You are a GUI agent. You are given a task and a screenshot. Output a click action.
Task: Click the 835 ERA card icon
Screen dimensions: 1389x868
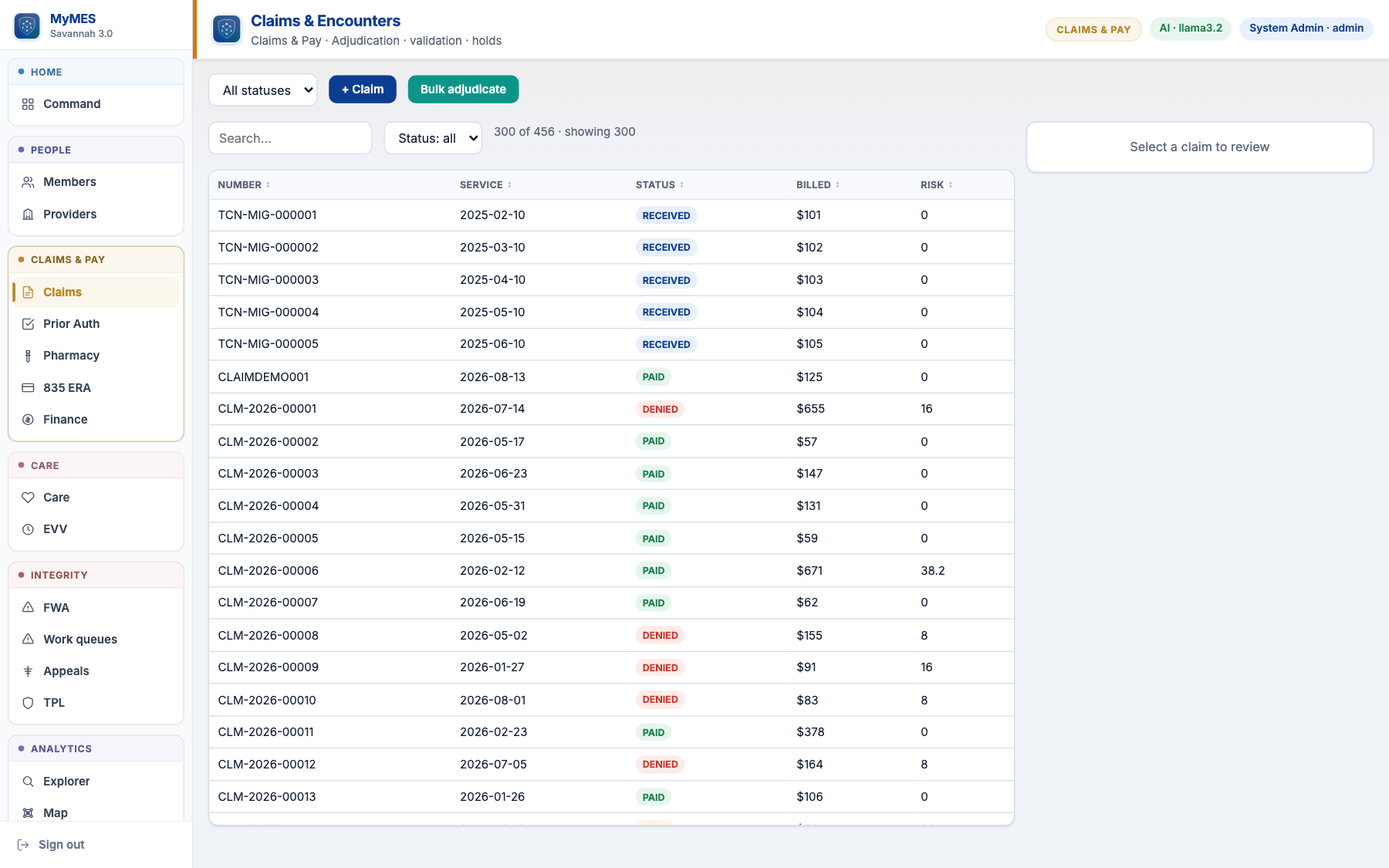point(28,388)
